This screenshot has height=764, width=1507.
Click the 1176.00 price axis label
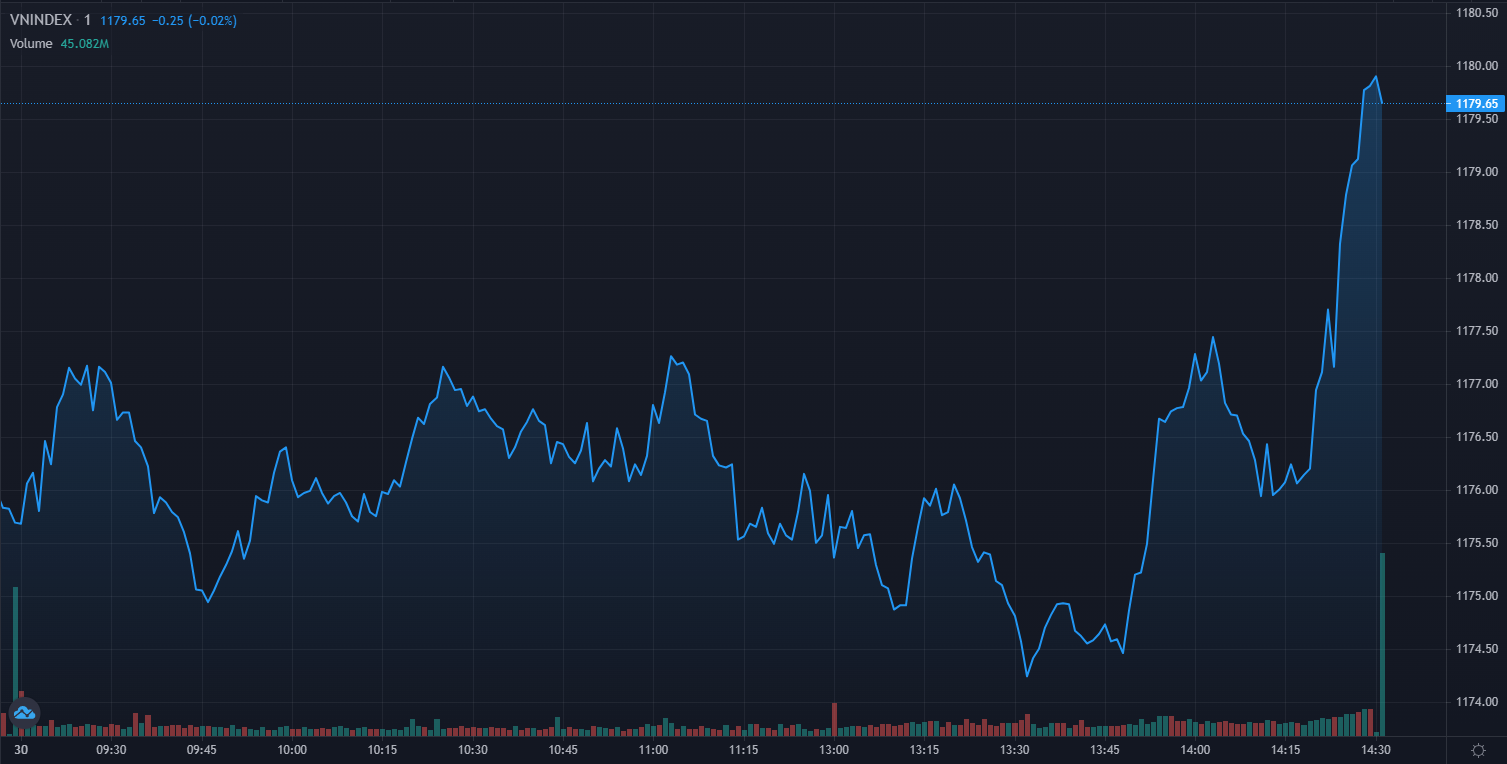pyautogui.click(x=1477, y=490)
